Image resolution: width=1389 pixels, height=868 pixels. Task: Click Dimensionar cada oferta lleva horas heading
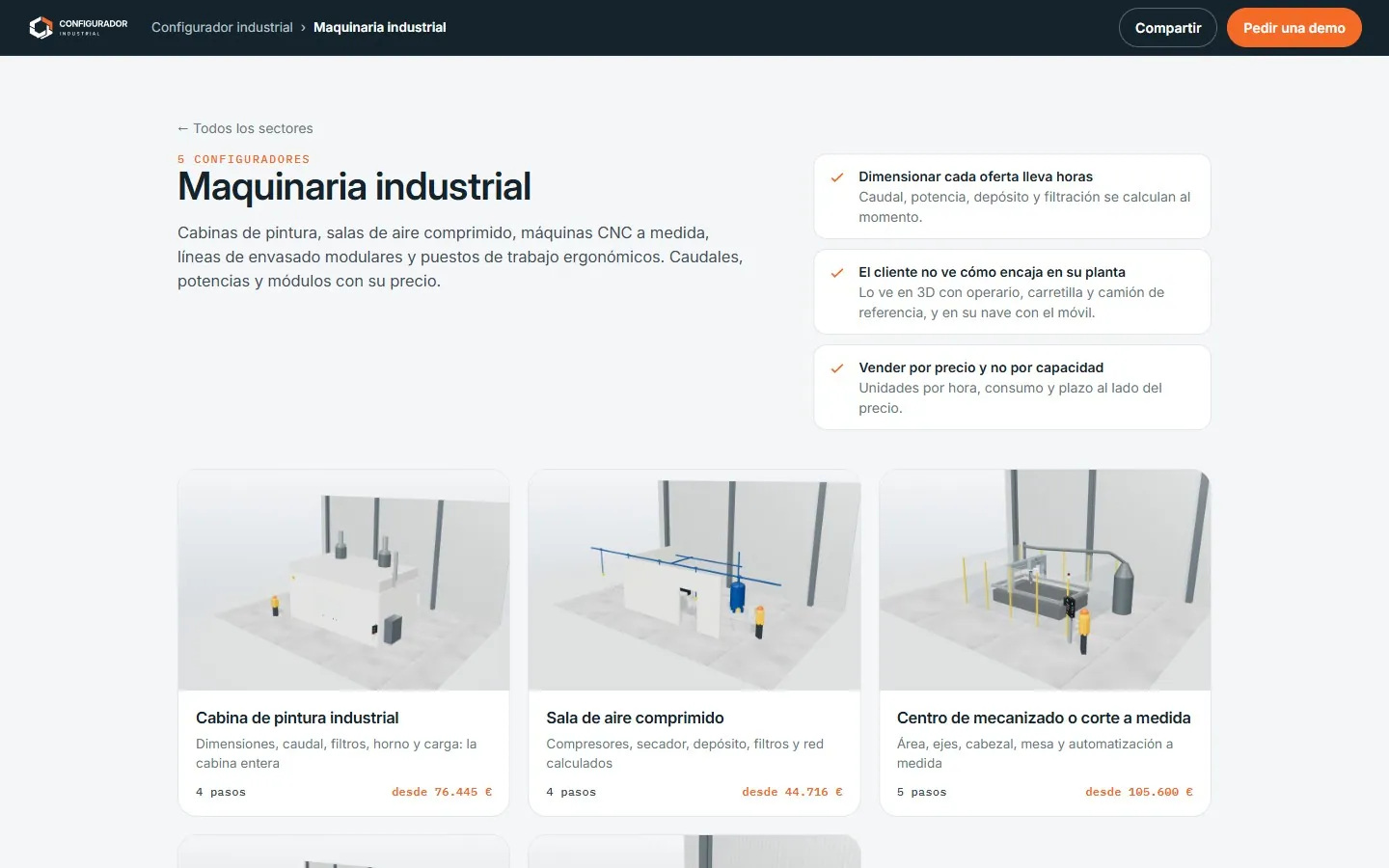pos(975,176)
